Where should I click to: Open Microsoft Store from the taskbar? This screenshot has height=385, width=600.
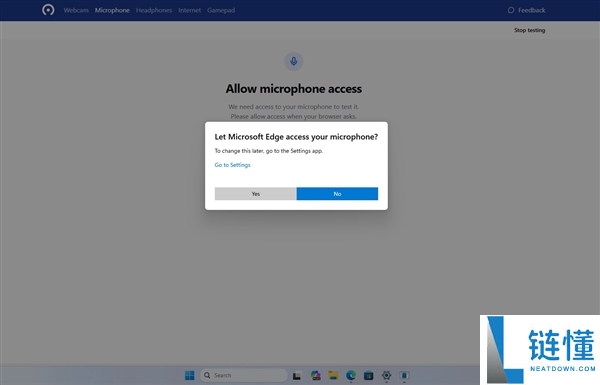point(368,375)
